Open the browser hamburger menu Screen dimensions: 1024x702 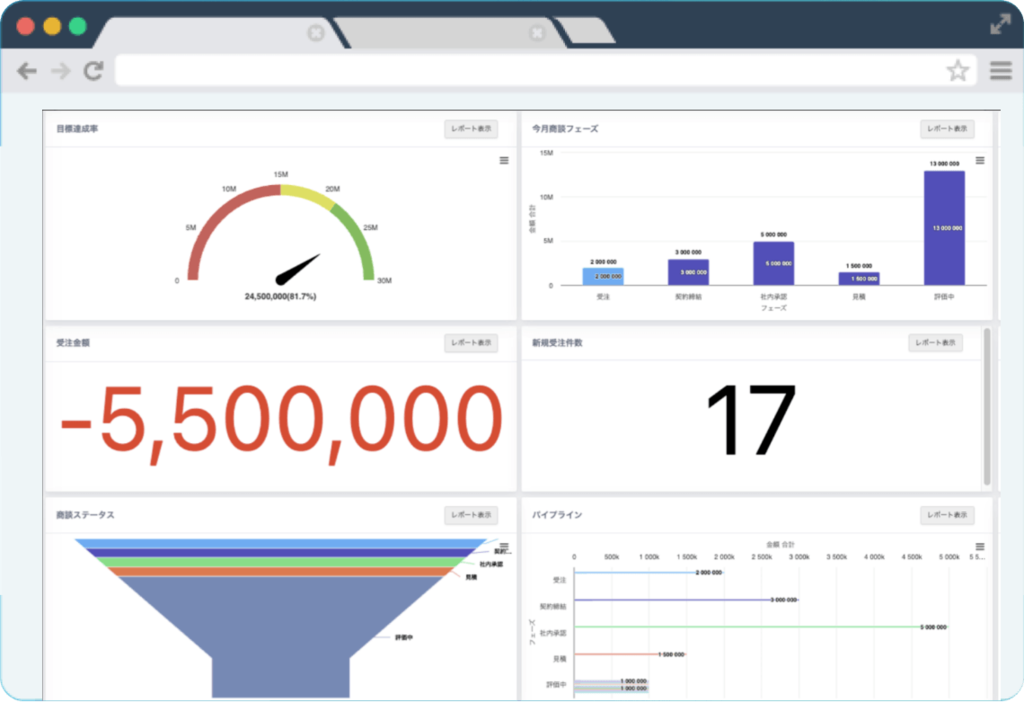(1000, 71)
